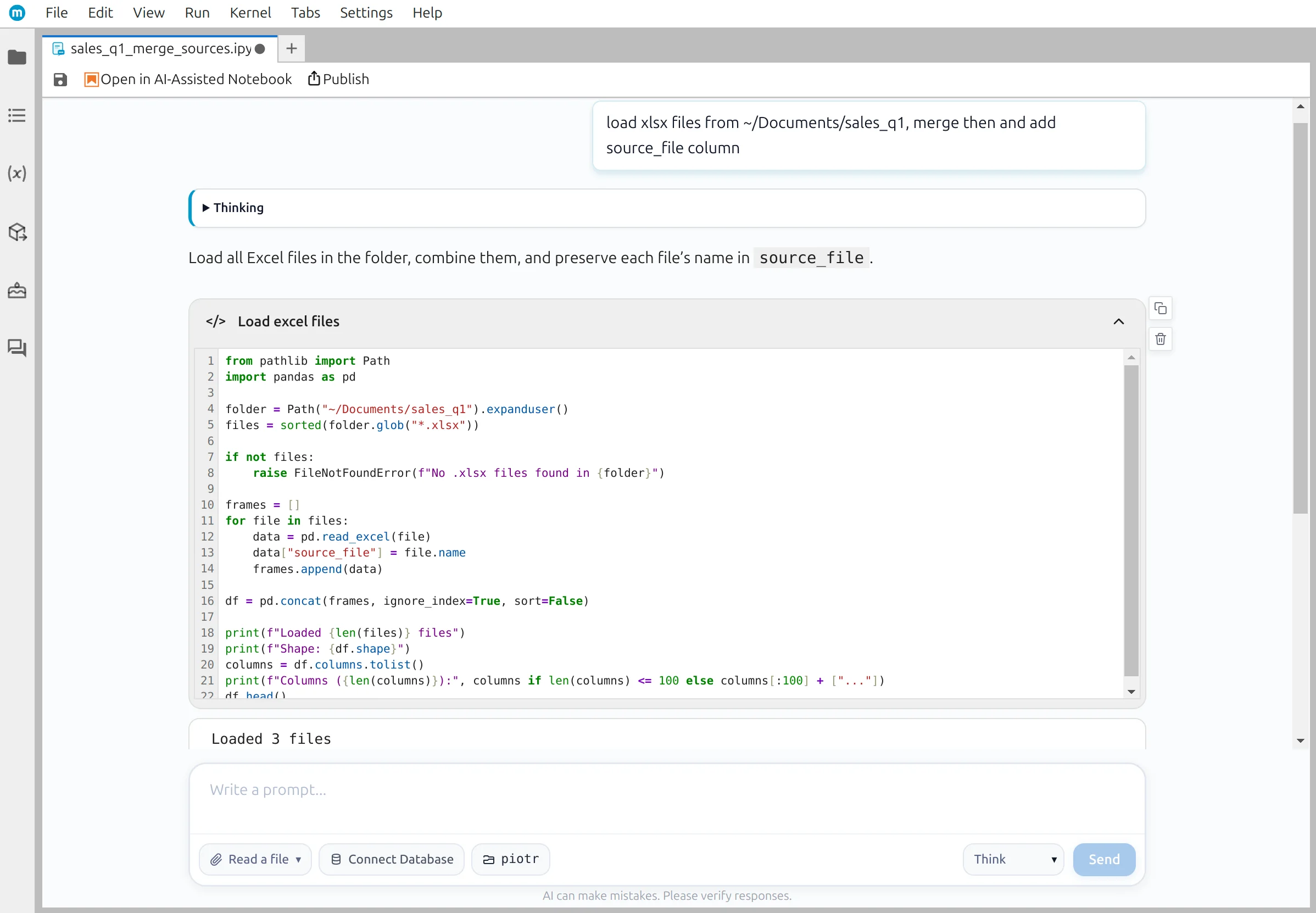Open the toolbox briefcase sidebar icon
Image resolution: width=1316 pixels, height=913 pixels.
17,291
